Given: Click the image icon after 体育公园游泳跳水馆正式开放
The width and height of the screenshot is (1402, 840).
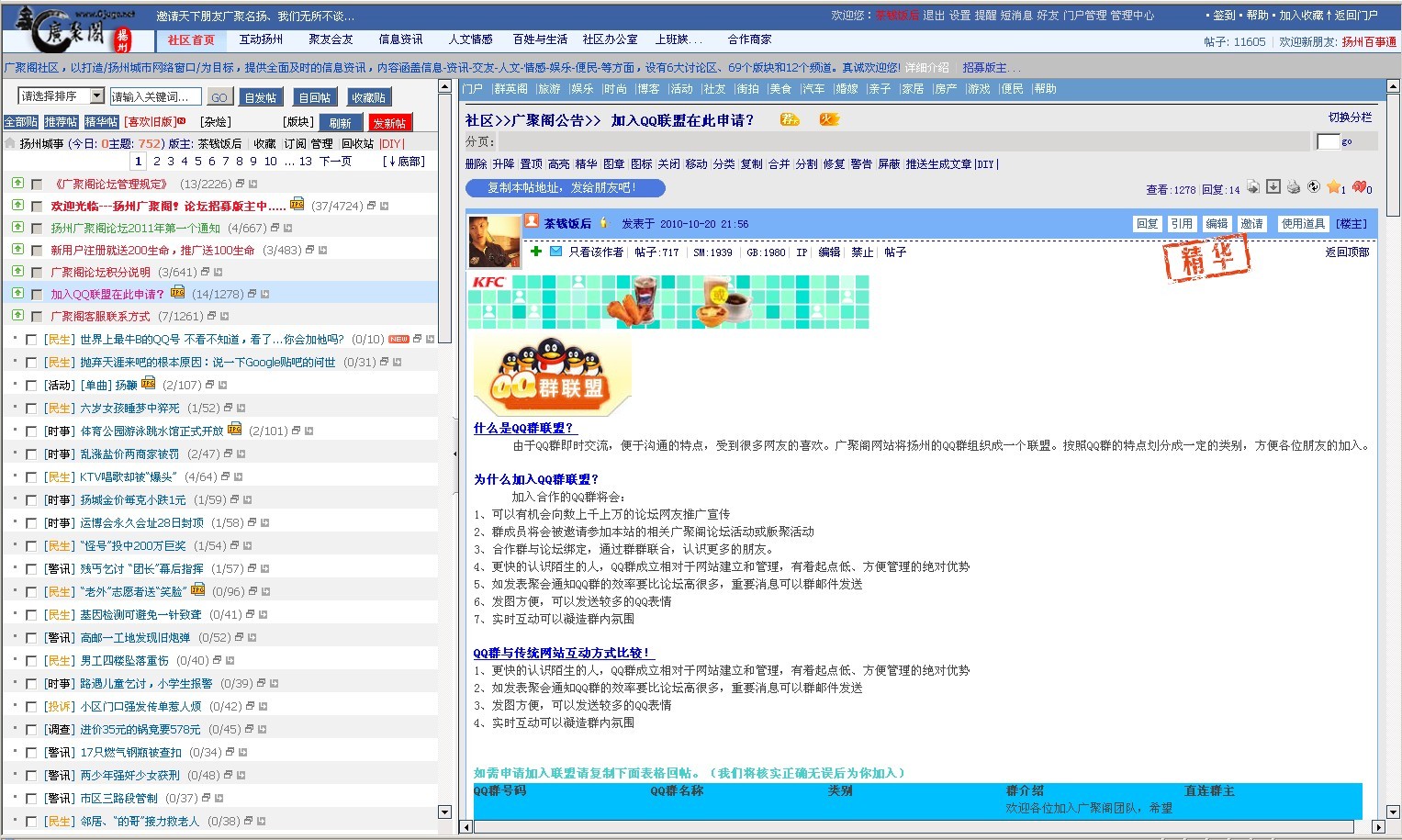Looking at the screenshot, I should [x=234, y=429].
